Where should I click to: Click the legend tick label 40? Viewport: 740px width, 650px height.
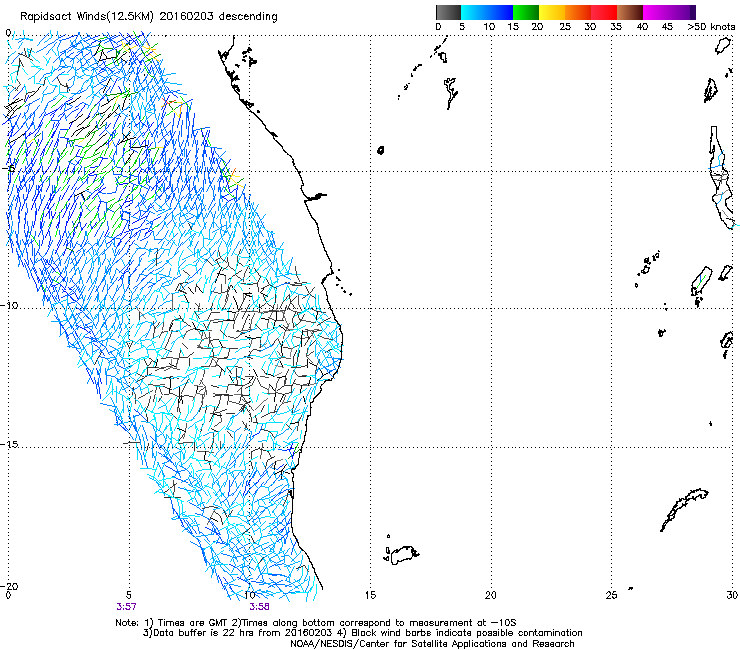tap(642, 27)
